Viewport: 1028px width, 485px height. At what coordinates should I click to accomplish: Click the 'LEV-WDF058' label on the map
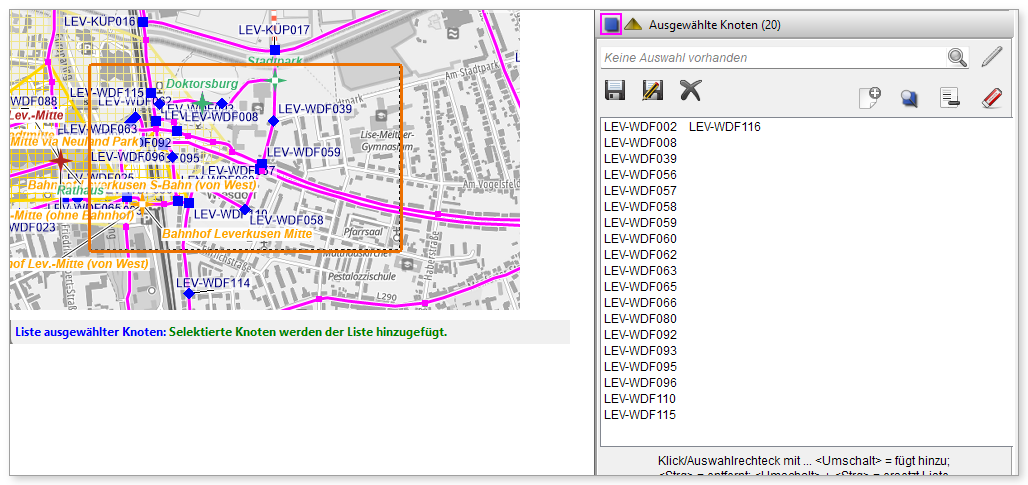(287, 220)
